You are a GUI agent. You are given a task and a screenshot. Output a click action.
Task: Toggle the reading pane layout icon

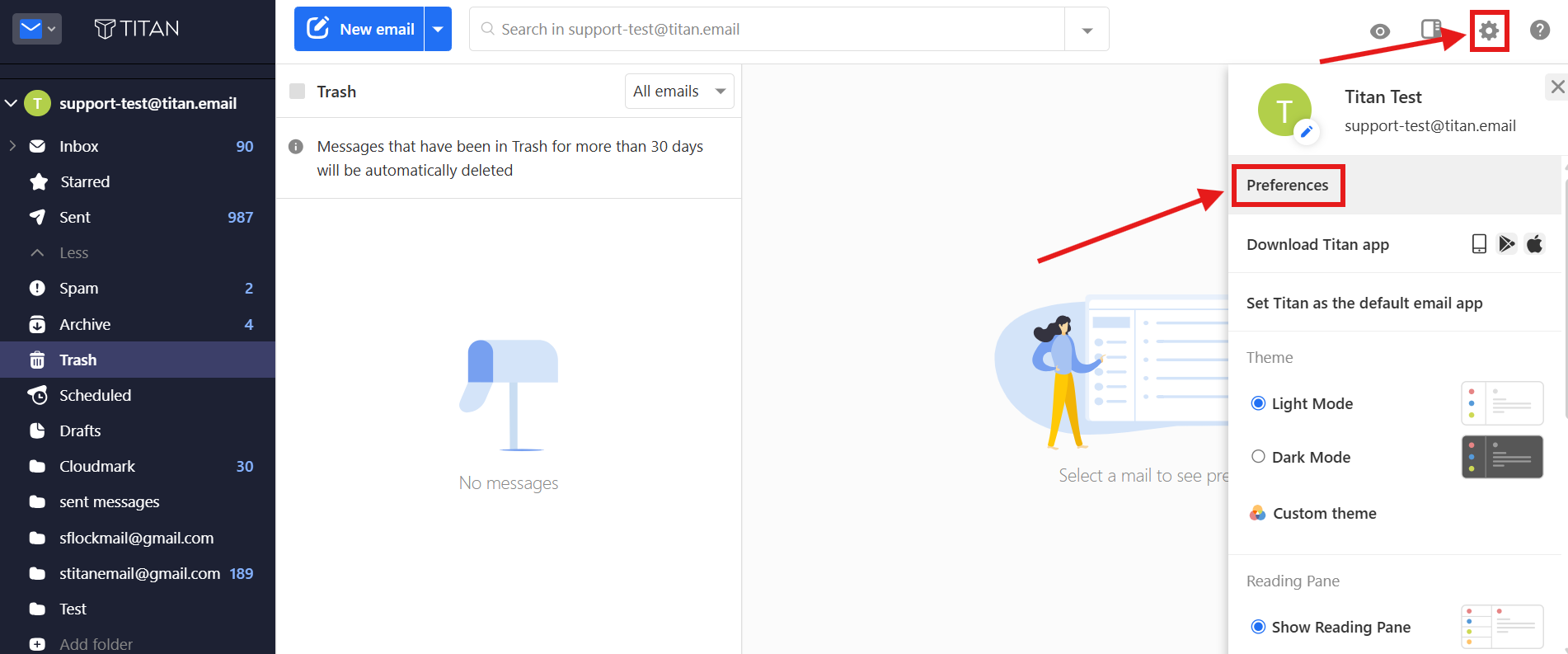click(1431, 29)
